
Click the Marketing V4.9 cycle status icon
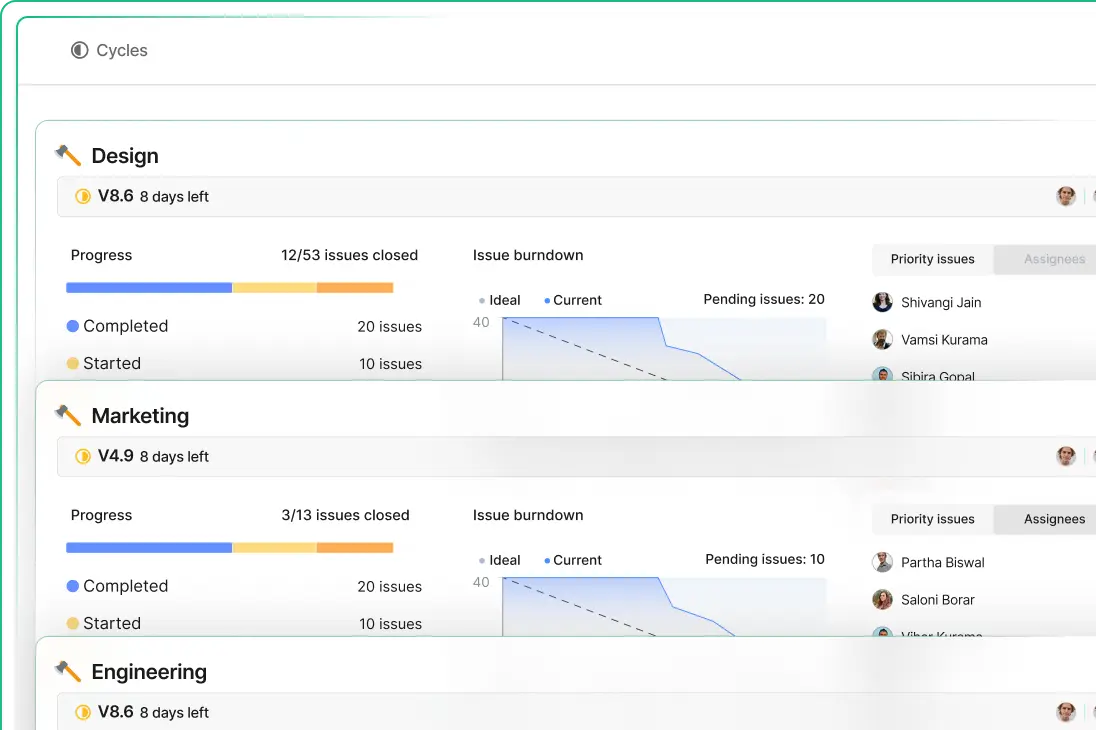click(x=83, y=457)
